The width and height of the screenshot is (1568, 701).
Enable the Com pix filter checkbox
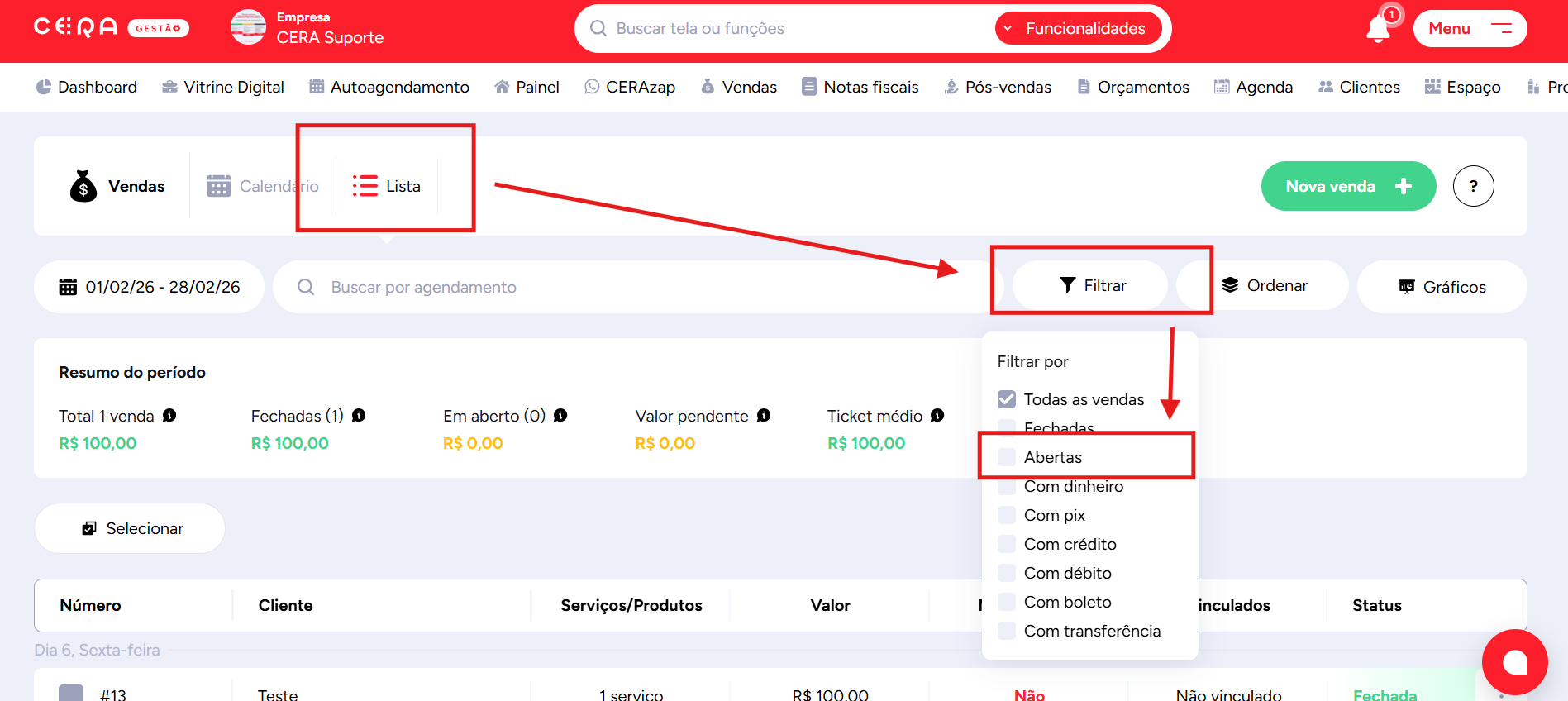coord(1007,515)
